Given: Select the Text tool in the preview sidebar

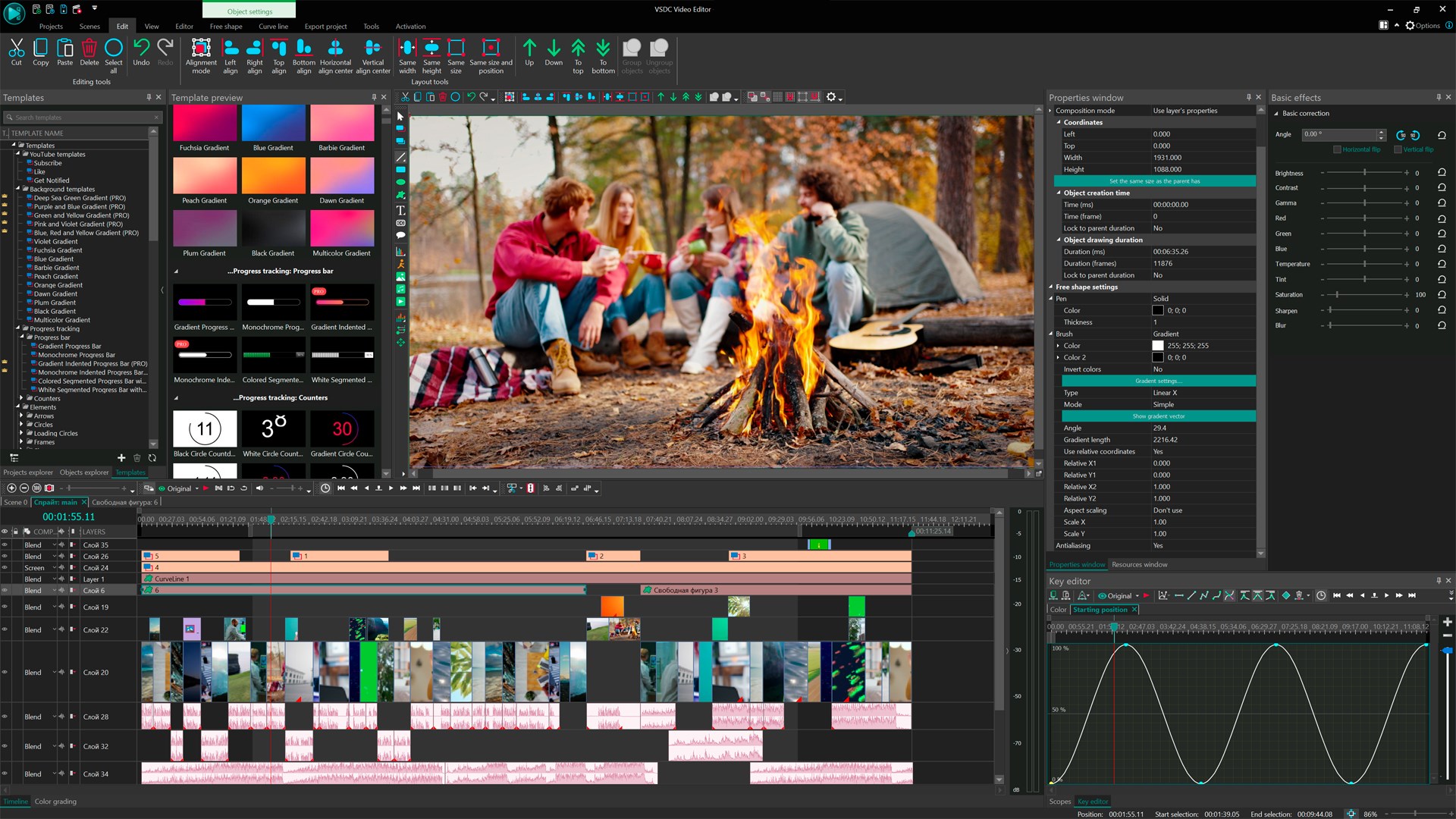Looking at the screenshot, I should click(400, 211).
